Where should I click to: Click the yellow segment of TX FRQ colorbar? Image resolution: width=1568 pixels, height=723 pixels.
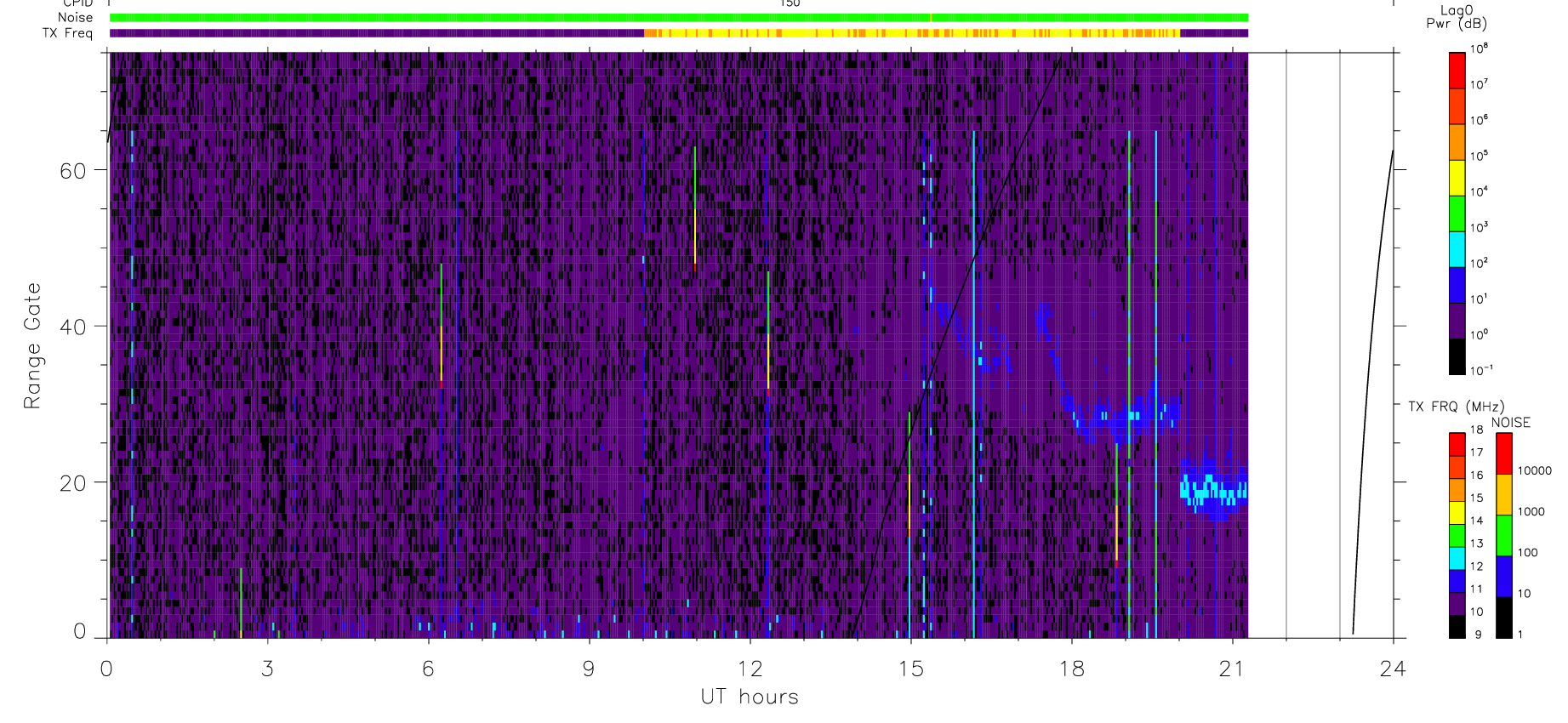point(1457,513)
